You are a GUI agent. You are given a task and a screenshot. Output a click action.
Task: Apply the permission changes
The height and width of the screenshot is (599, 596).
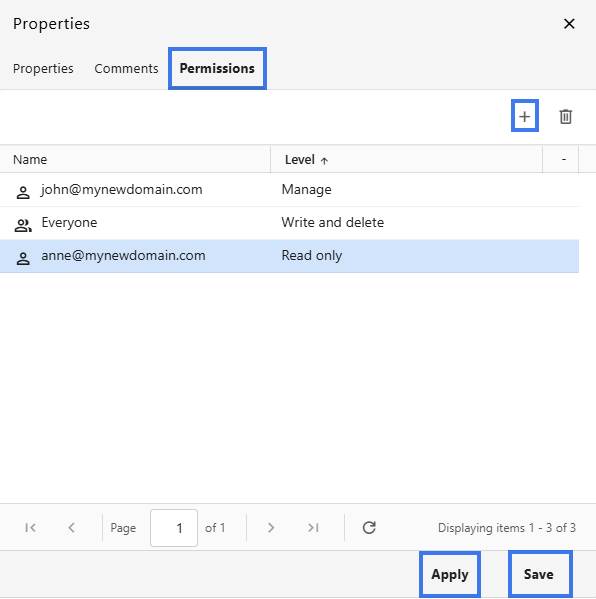coord(450,574)
